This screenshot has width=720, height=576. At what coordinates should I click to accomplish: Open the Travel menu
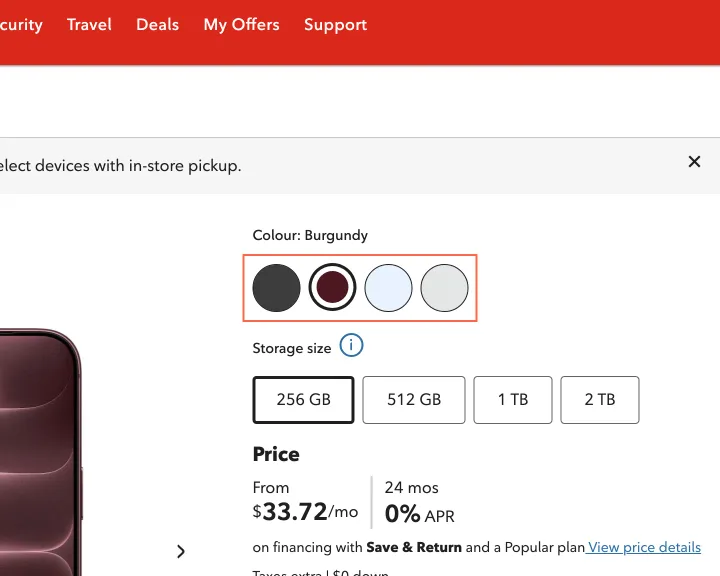tap(89, 24)
